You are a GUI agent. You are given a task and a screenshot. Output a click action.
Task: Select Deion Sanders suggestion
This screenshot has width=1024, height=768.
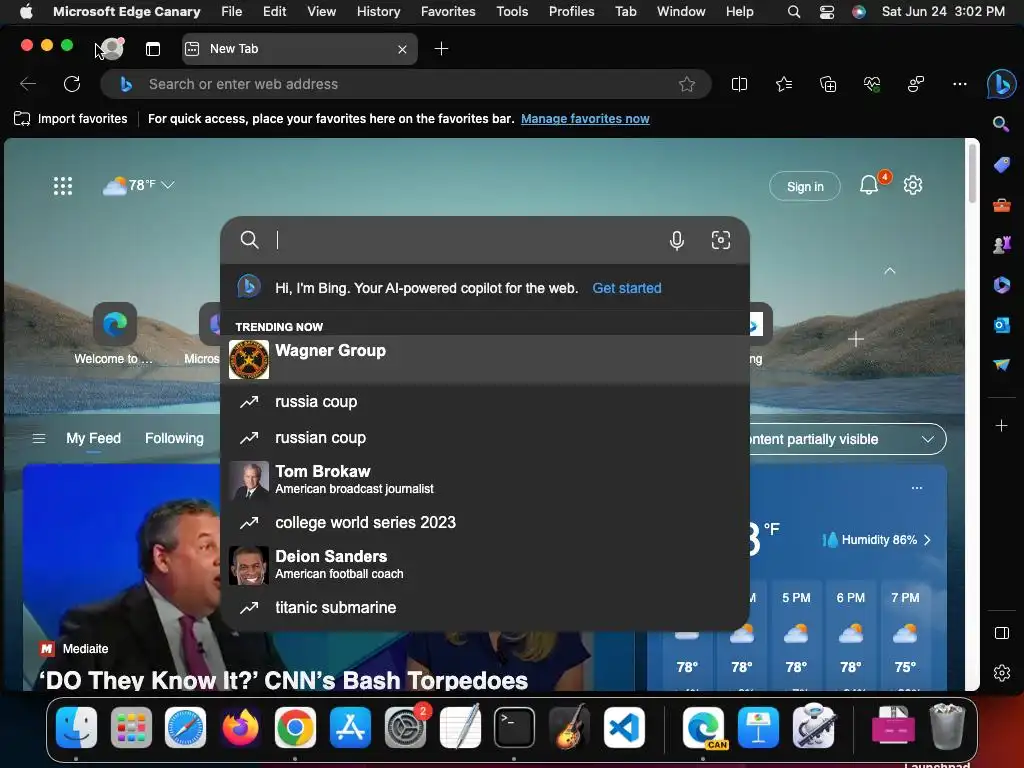(x=485, y=564)
